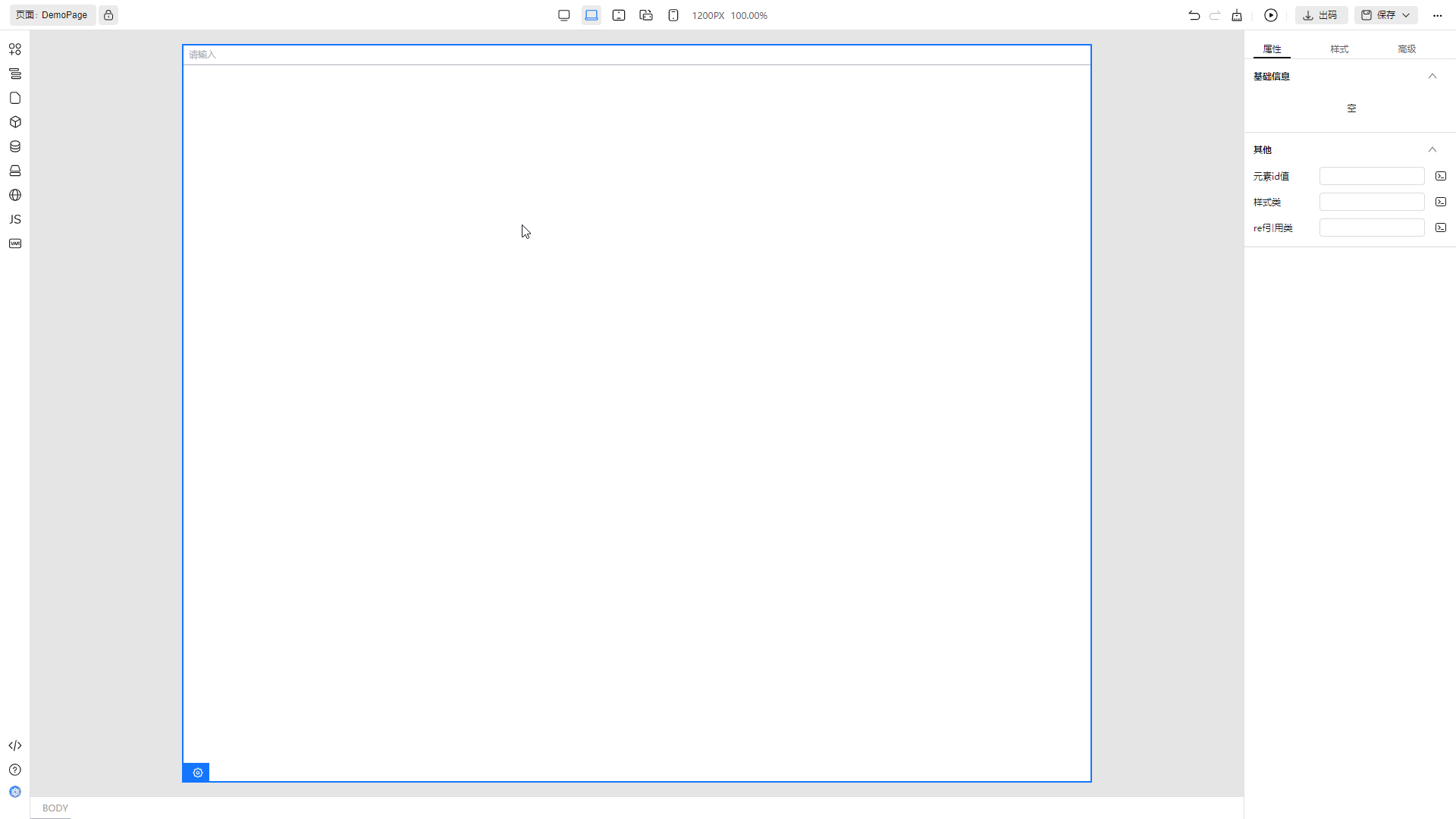Open the components library sidebar icon

point(15,49)
